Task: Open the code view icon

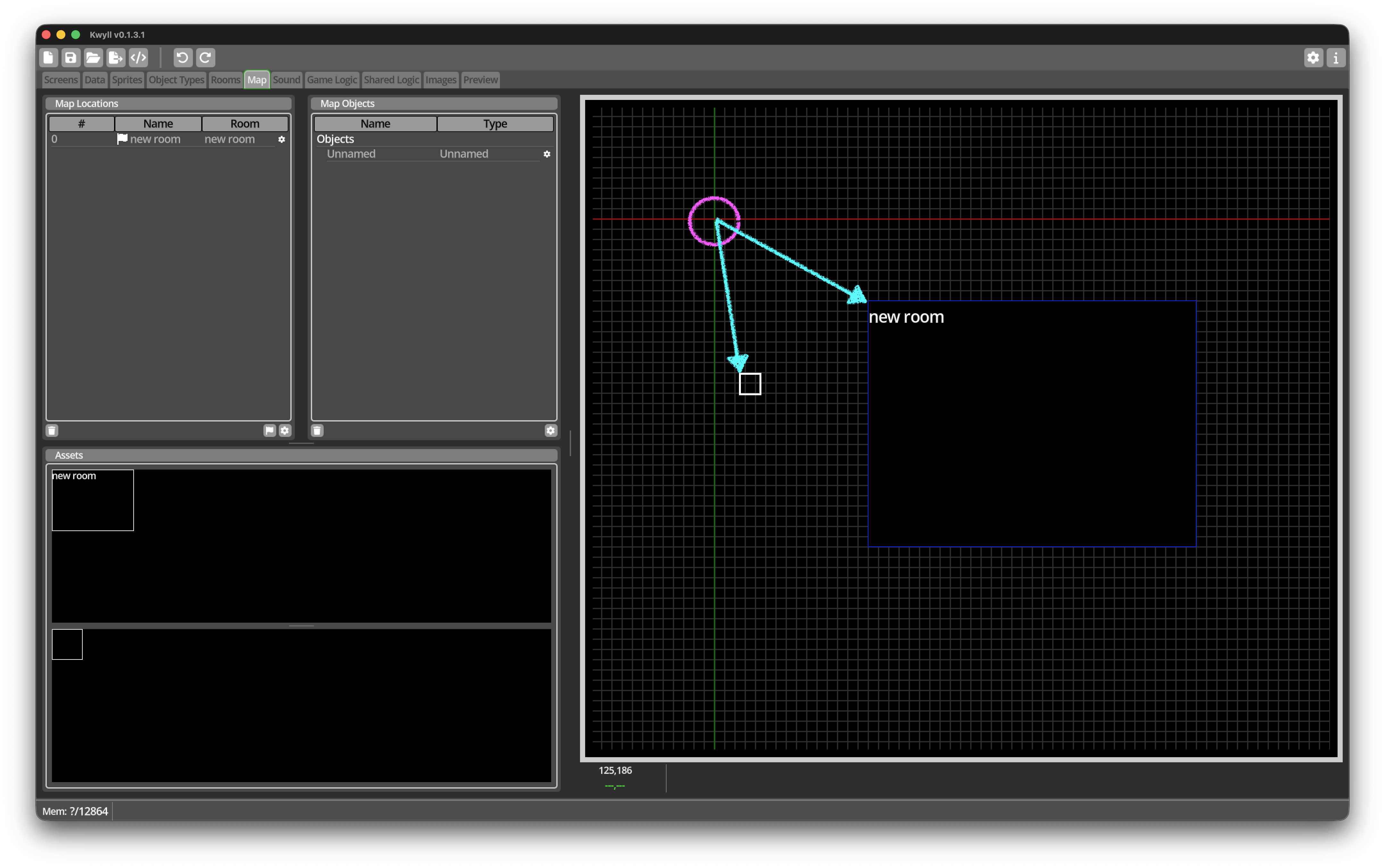Action: (138, 57)
